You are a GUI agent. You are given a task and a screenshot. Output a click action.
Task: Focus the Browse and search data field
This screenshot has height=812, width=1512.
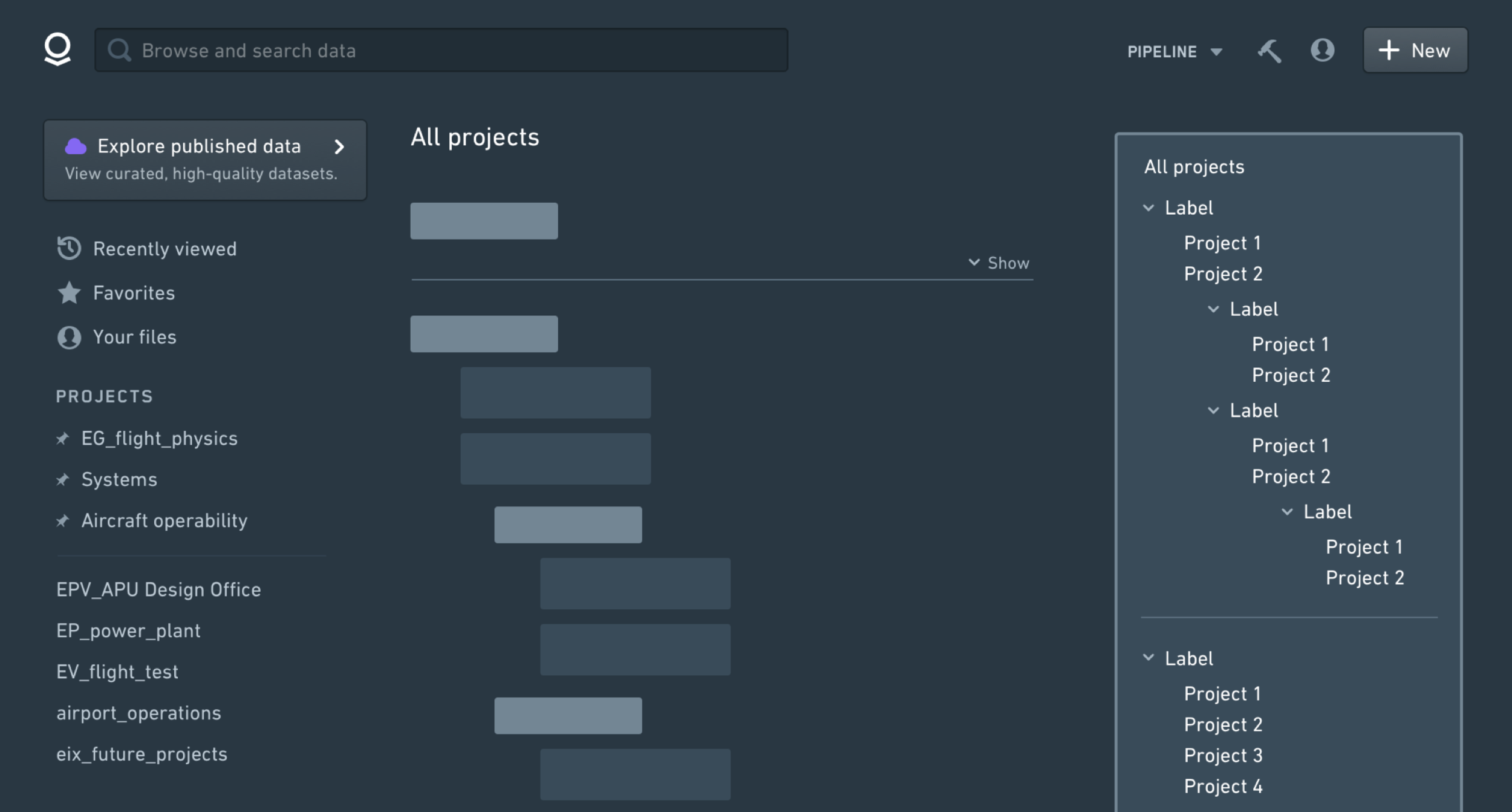(x=441, y=50)
